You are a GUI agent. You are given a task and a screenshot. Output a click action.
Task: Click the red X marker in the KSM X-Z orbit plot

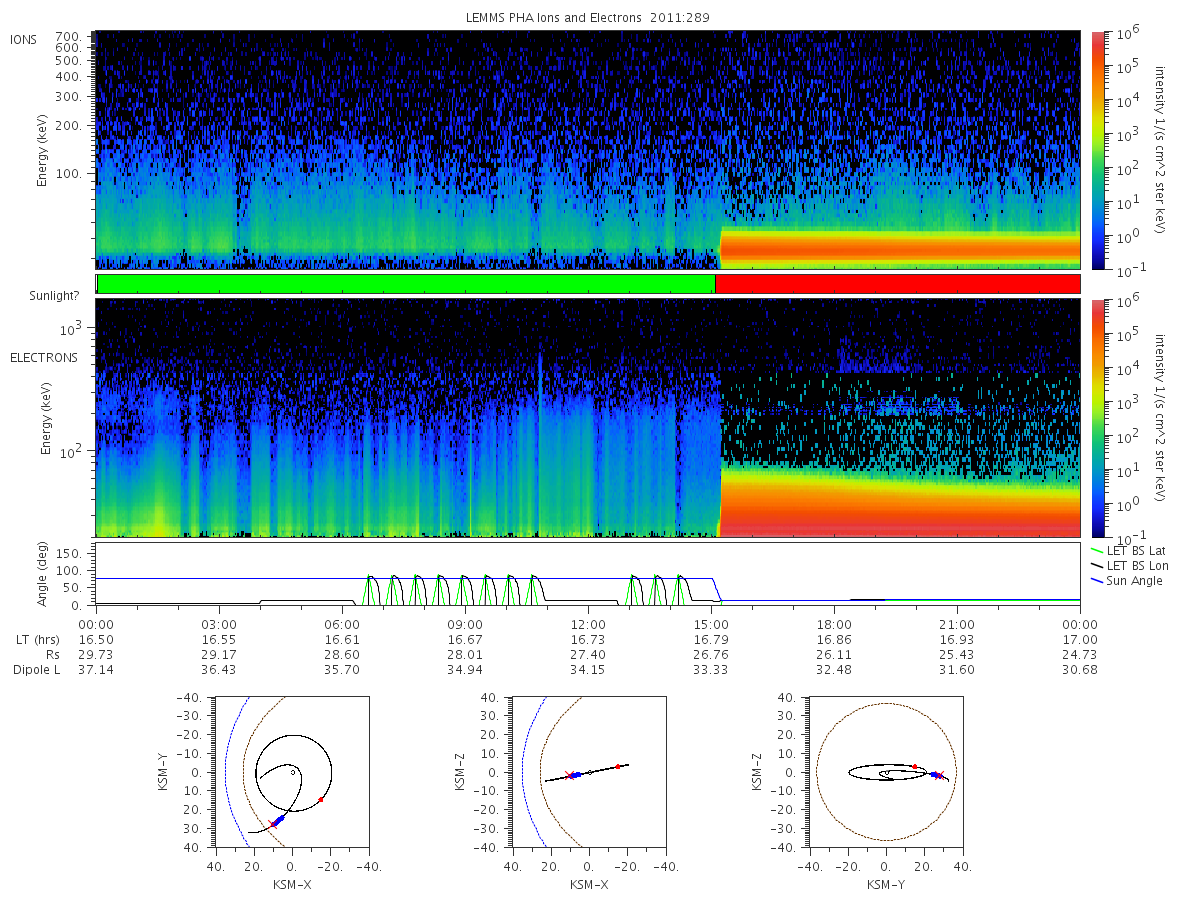(569, 775)
